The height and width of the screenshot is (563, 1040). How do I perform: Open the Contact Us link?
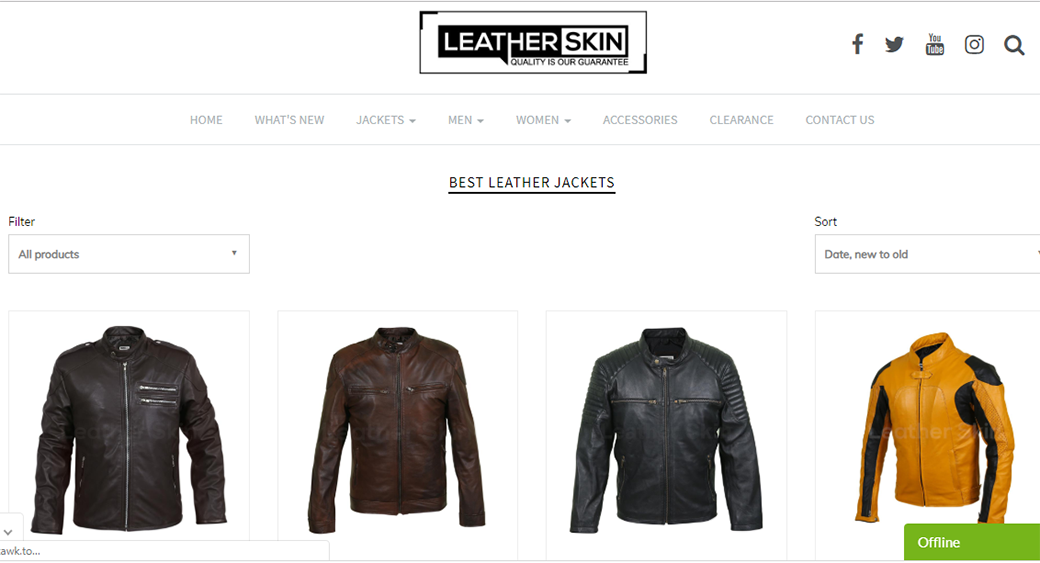[840, 120]
